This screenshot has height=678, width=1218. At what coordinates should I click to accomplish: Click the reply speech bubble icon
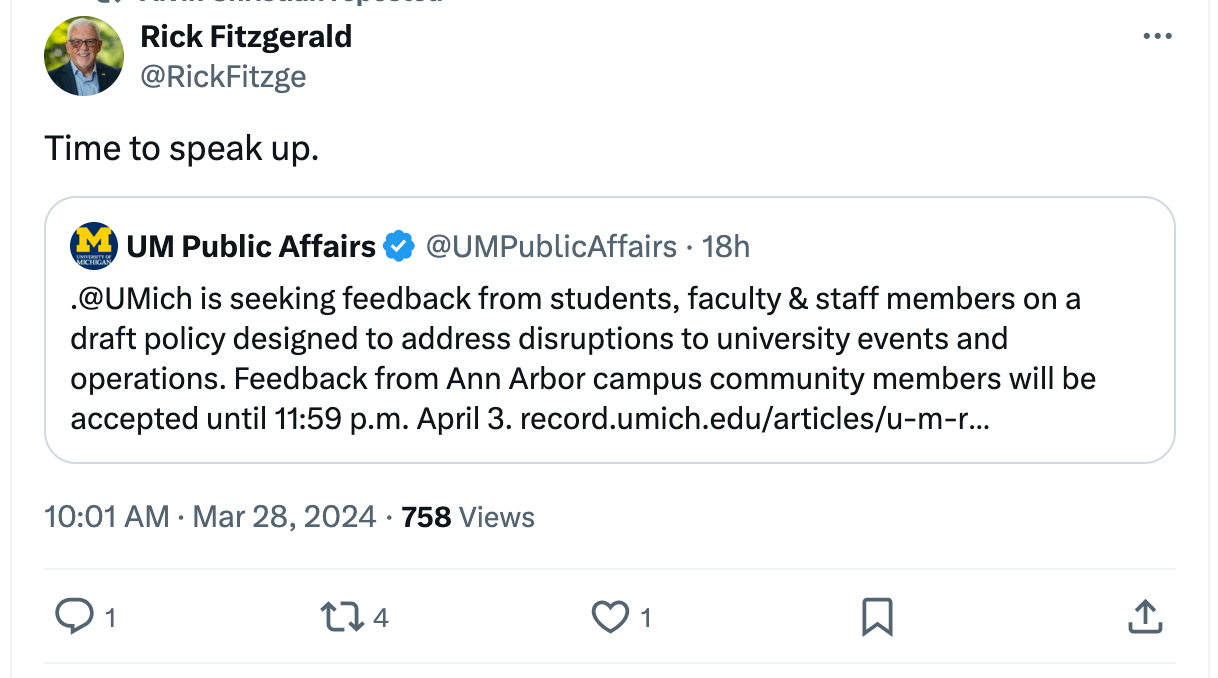[73, 617]
